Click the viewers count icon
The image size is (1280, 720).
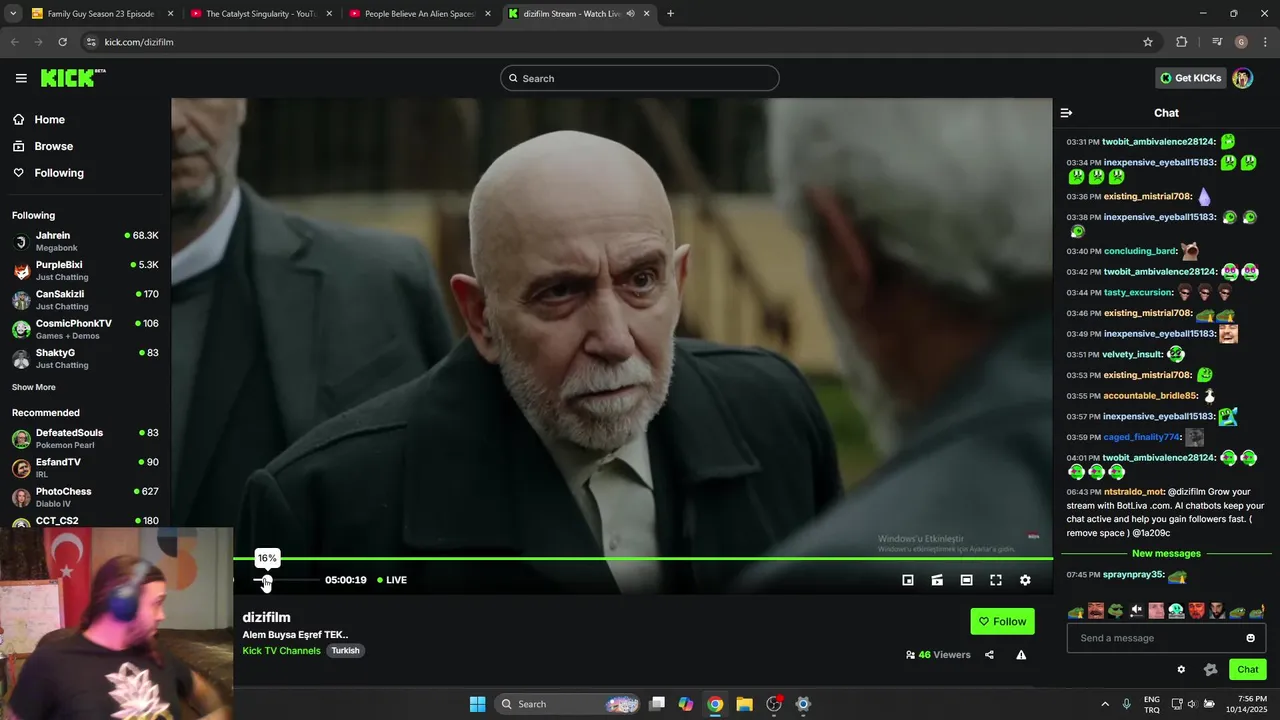pos(910,655)
